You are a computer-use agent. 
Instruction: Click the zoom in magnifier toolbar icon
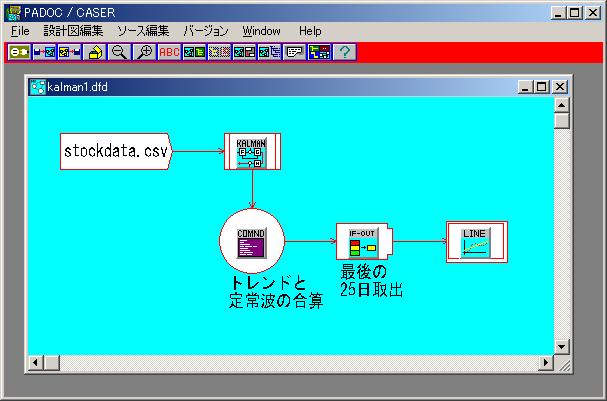(144, 51)
